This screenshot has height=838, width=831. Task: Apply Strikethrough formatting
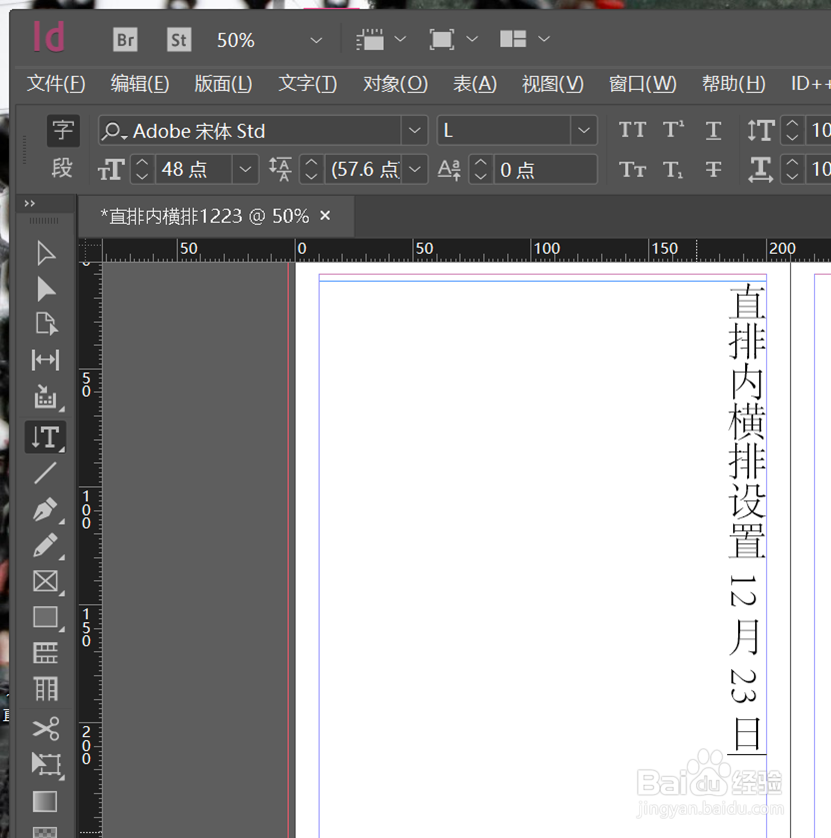pyautogui.click(x=713, y=170)
